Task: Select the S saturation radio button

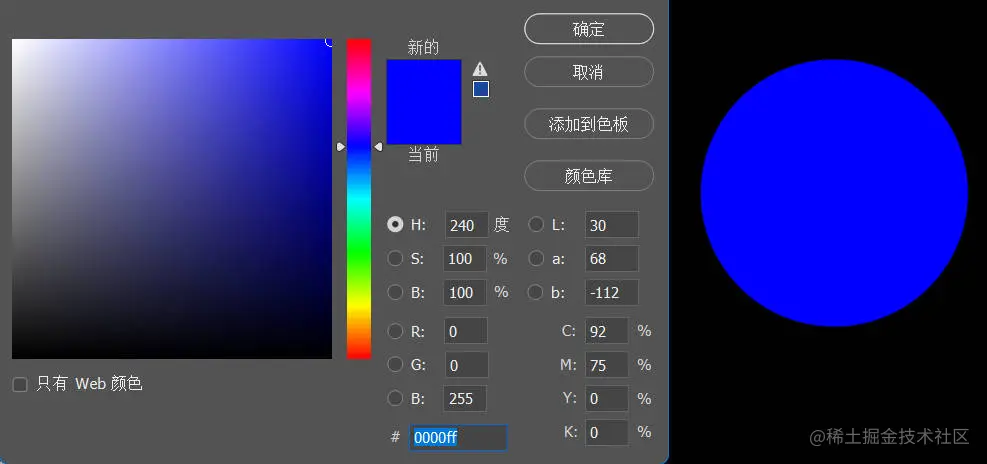Action: 395,259
